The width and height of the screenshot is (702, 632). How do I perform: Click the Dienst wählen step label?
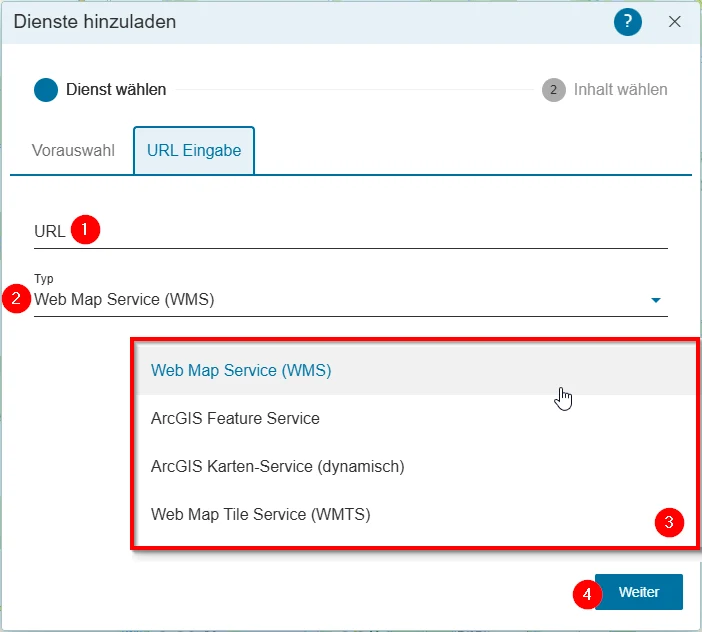tap(116, 90)
